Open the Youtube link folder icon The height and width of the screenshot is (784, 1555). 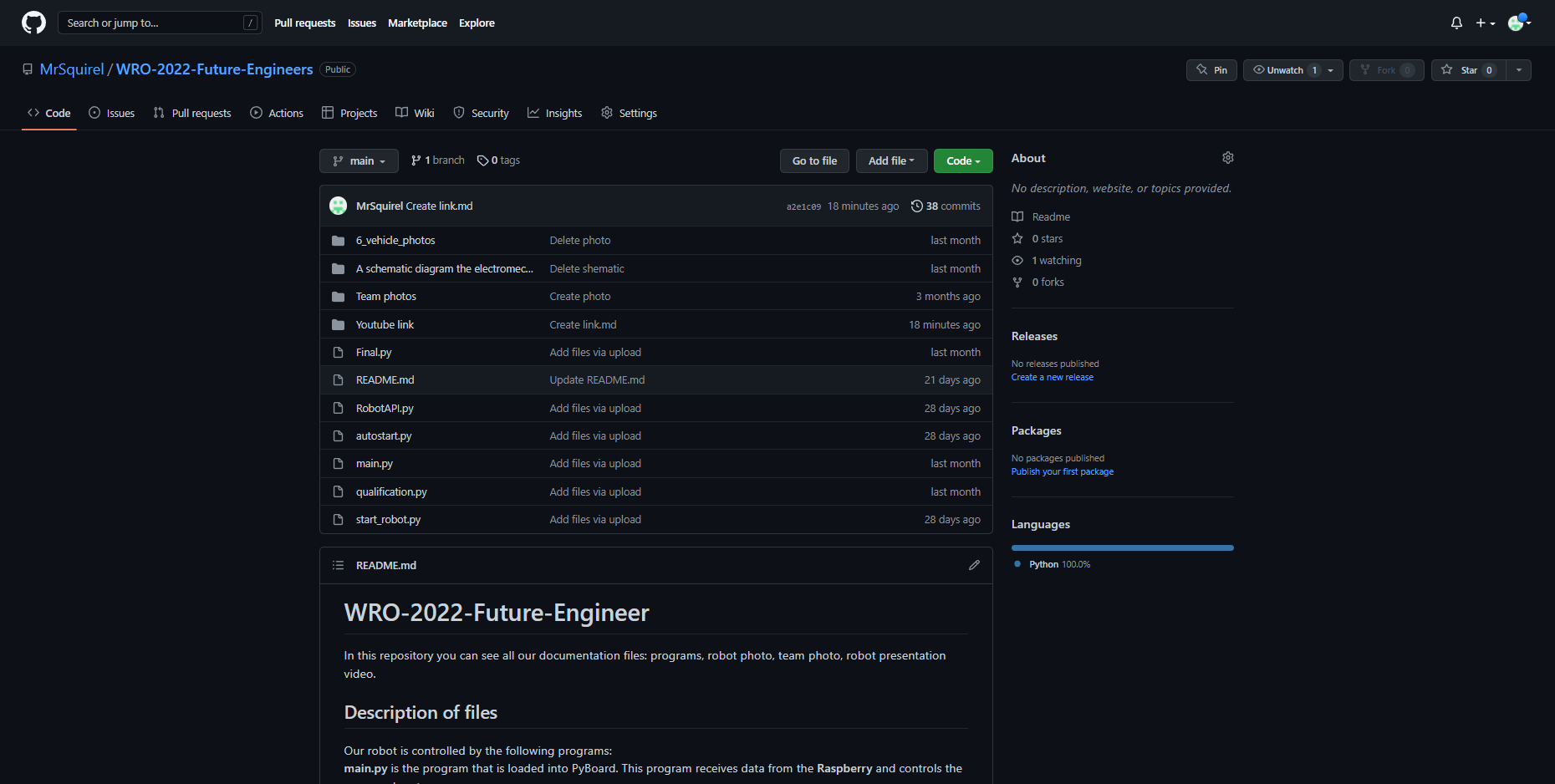(x=338, y=324)
